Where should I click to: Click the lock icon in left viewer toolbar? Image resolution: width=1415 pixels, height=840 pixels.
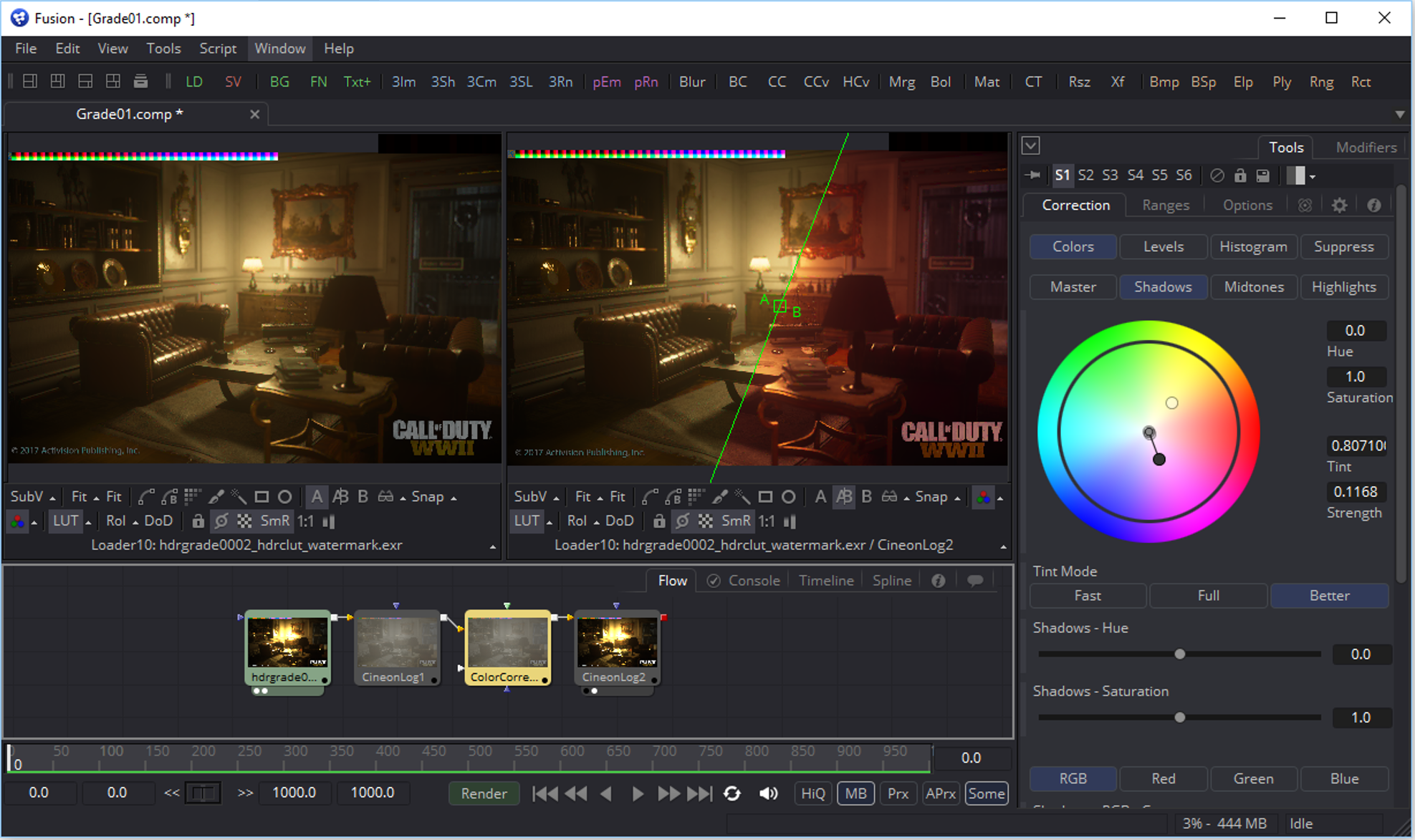point(198,521)
